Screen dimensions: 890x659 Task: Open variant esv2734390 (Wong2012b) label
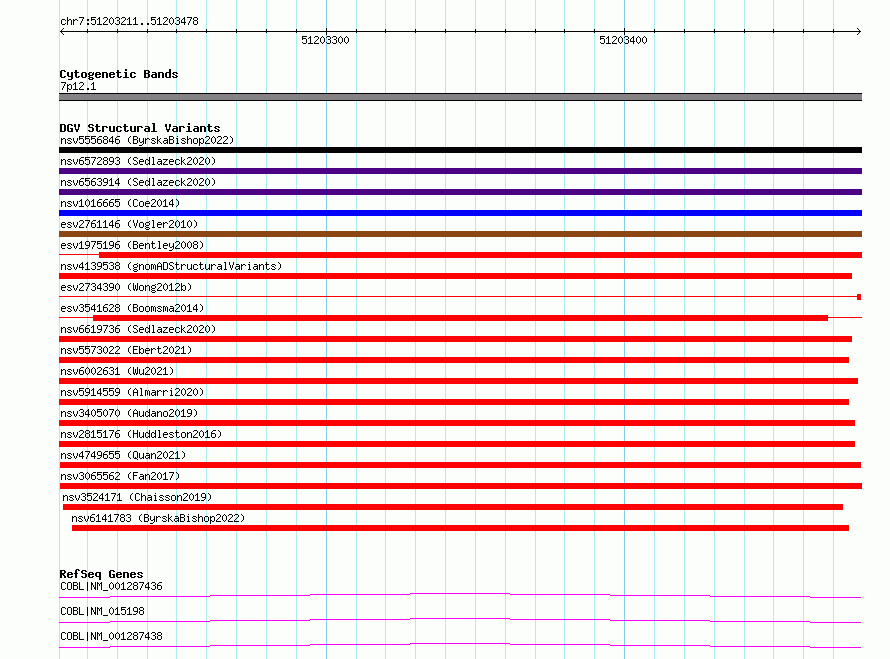coord(126,287)
